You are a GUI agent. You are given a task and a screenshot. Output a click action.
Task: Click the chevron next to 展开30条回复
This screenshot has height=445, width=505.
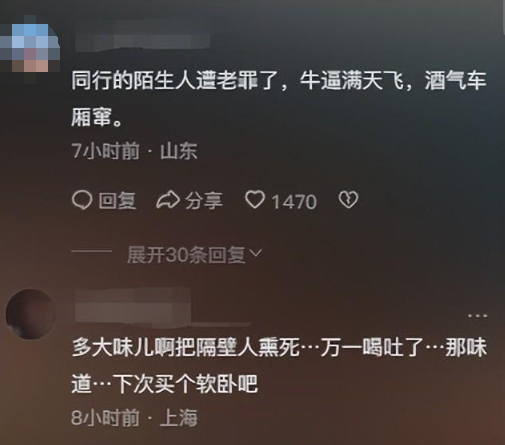click(x=256, y=254)
